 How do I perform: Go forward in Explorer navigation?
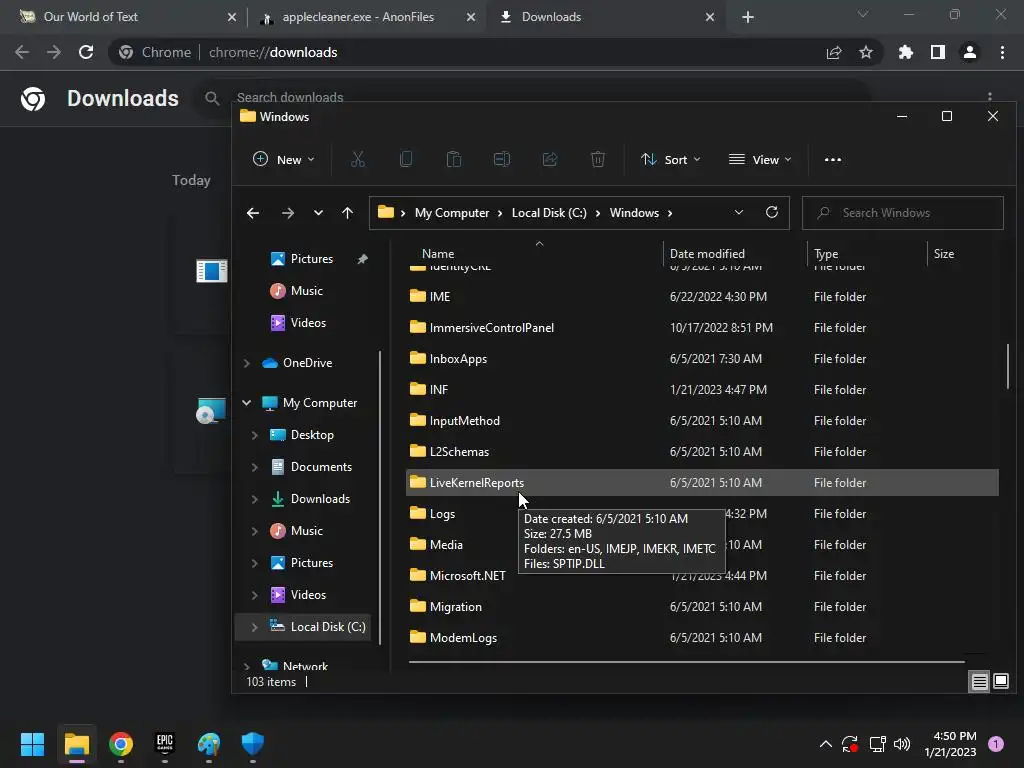click(x=287, y=213)
